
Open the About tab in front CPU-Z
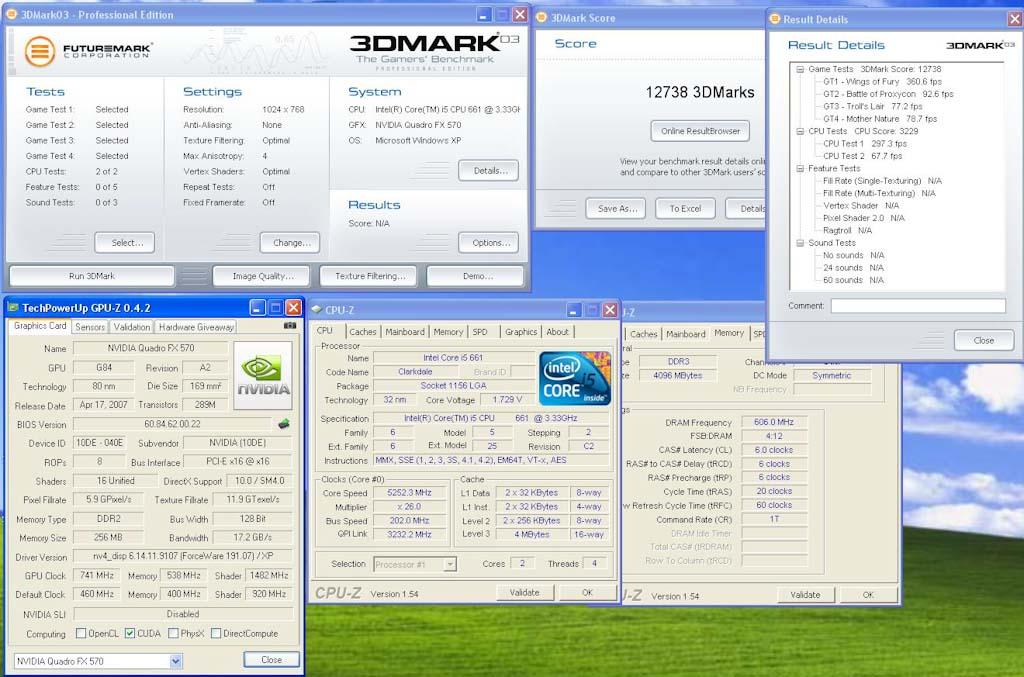point(557,332)
